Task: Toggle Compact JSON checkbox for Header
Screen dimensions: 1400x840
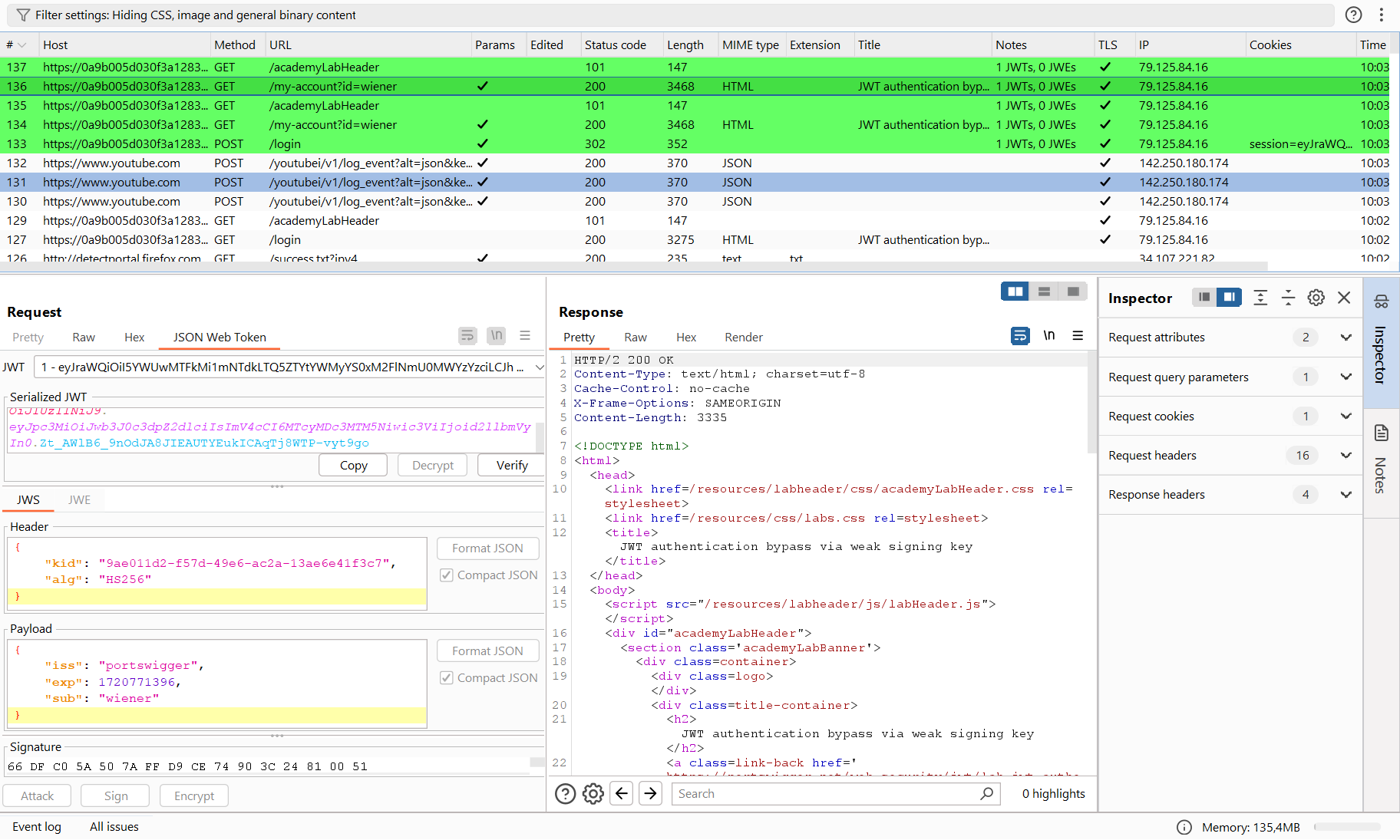Action: click(446, 575)
